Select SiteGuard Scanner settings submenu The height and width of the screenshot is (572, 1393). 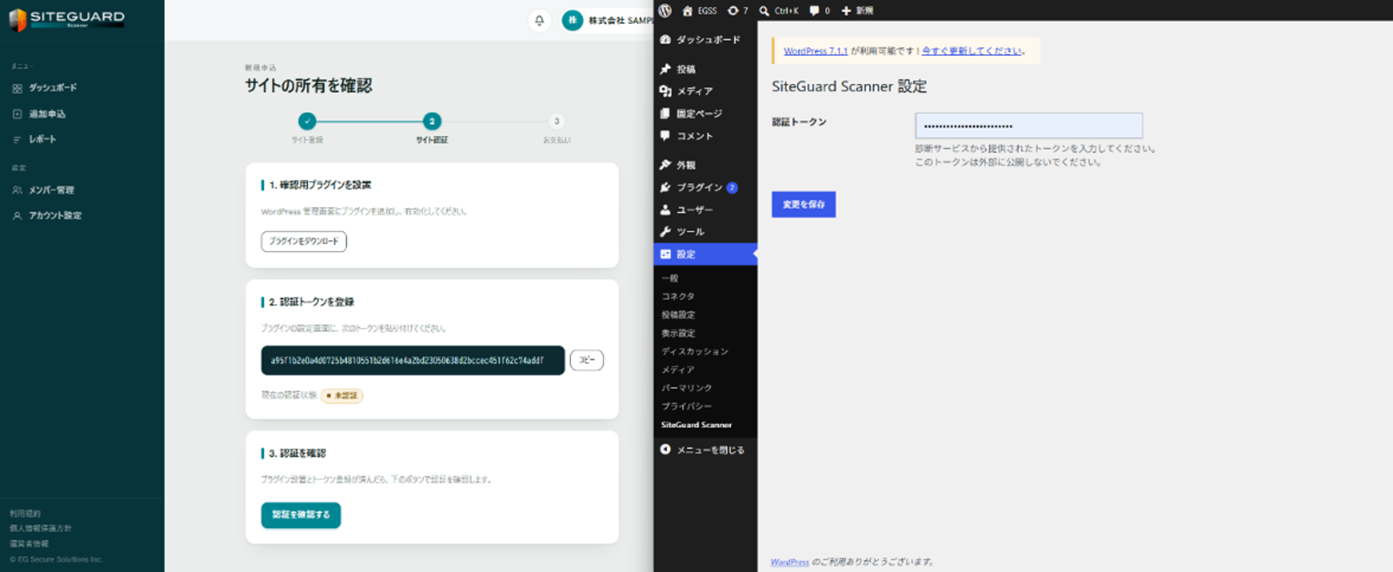pyautogui.click(x=697, y=425)
